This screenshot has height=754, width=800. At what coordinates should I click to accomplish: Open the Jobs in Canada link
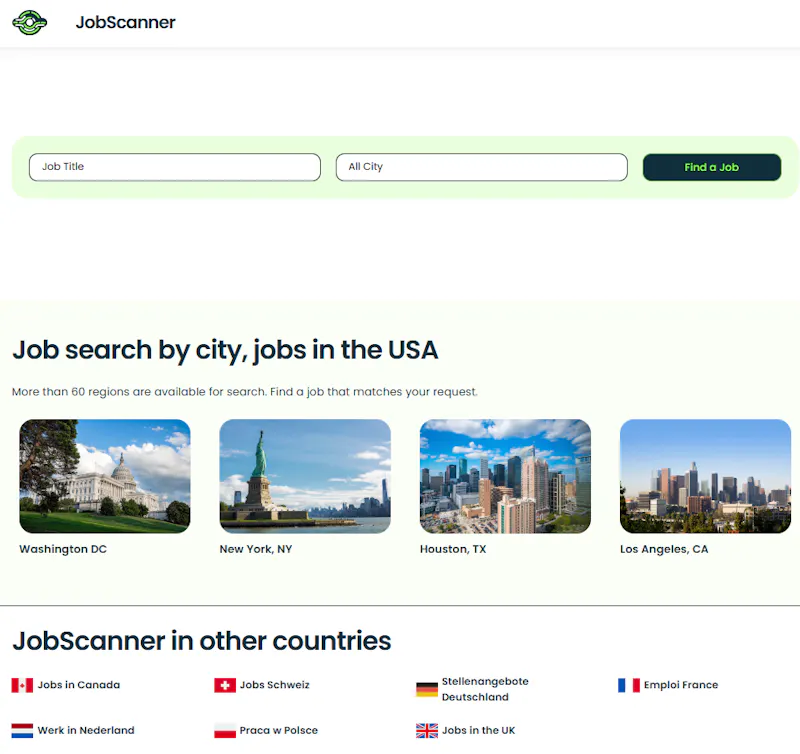pyautogui.click(x=79, y=685)
